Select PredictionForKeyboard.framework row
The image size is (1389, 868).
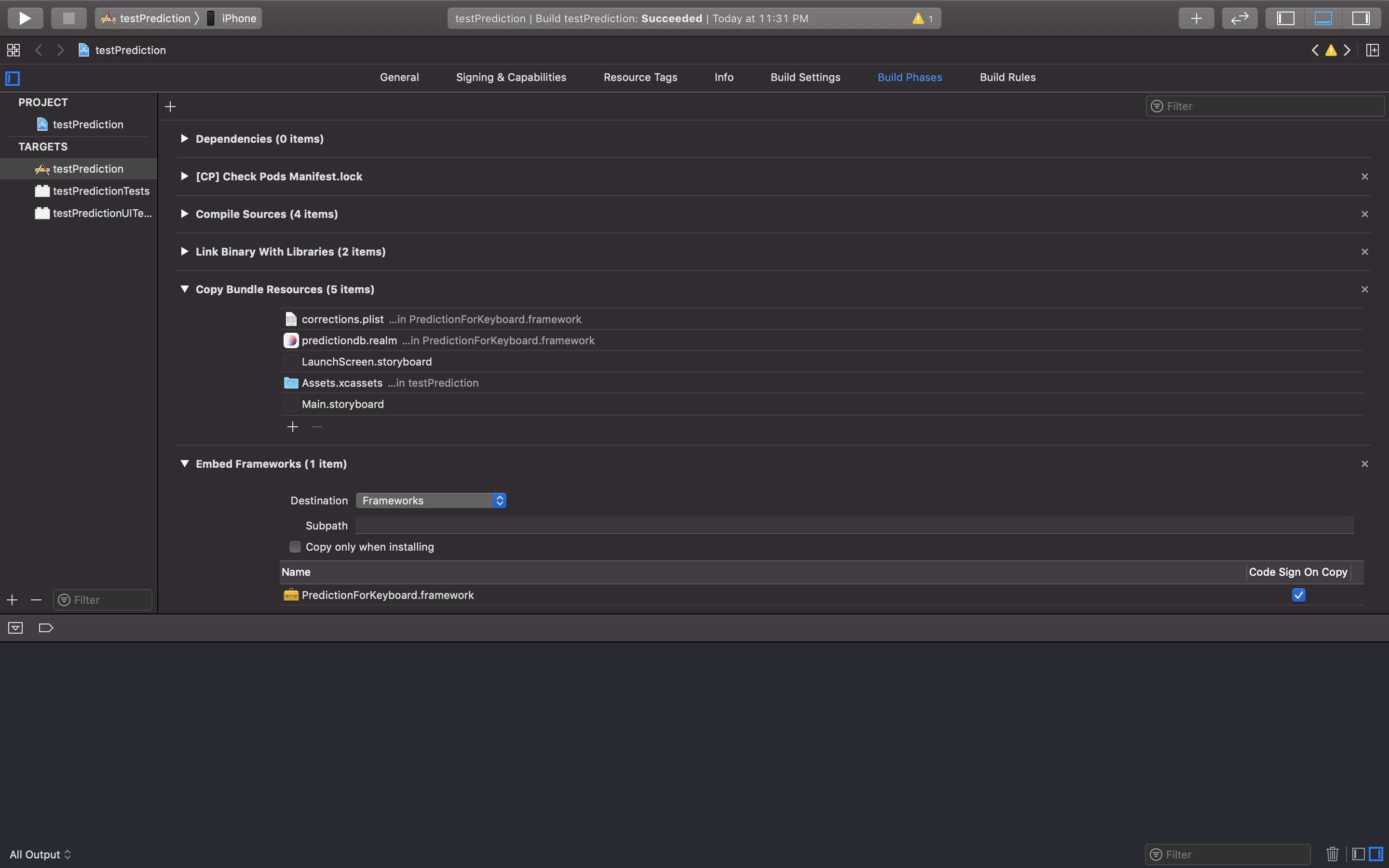[x=821, y=595]
